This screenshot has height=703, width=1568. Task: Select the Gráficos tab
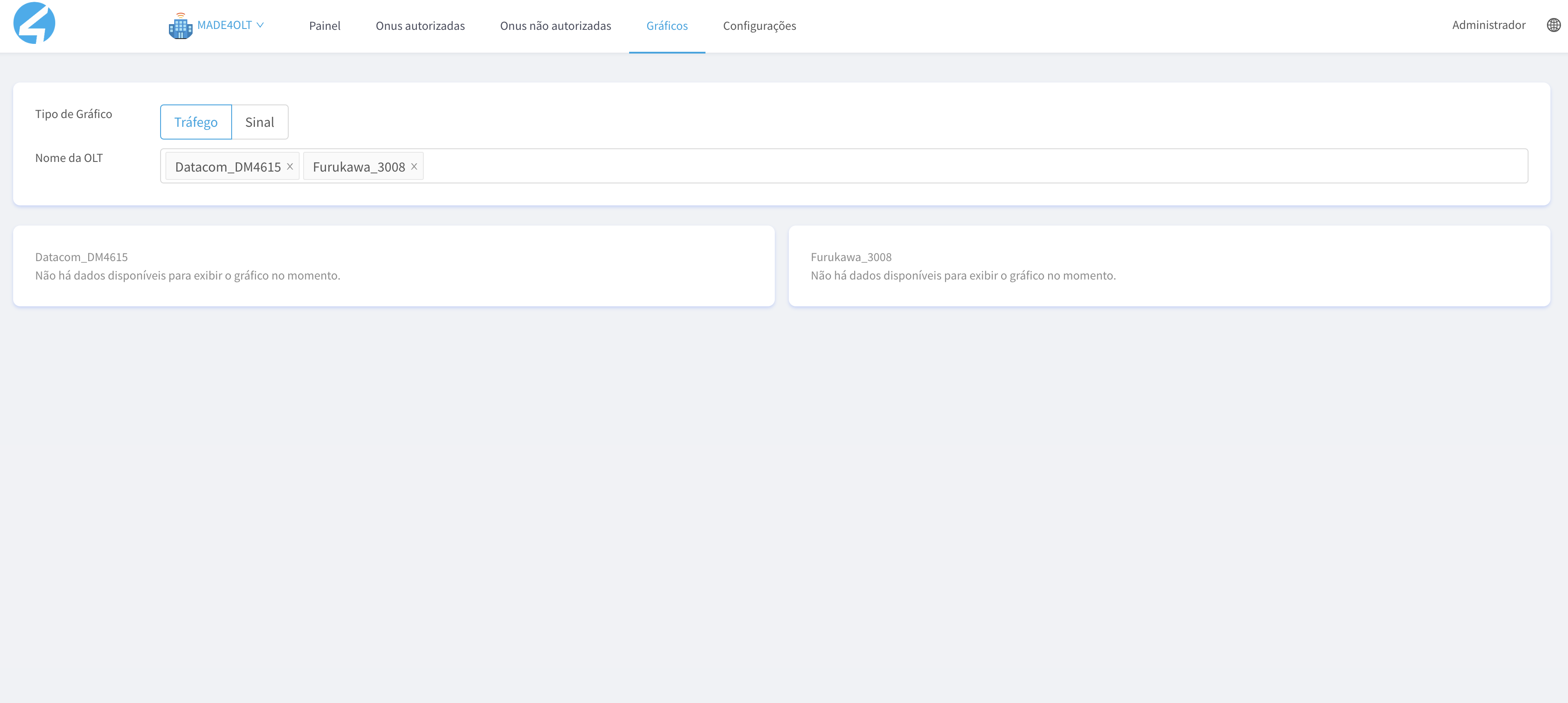[x=666, y=25]
